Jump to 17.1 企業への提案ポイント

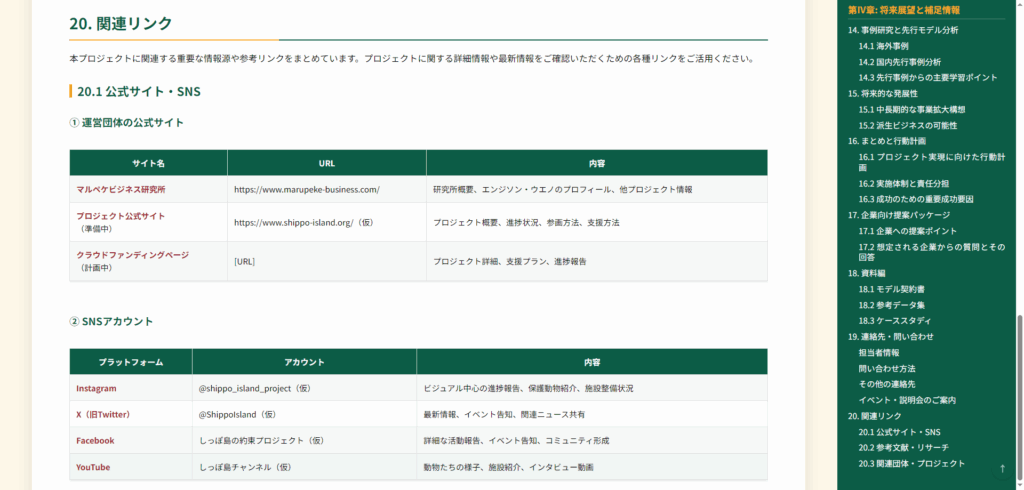coord(908,231)
